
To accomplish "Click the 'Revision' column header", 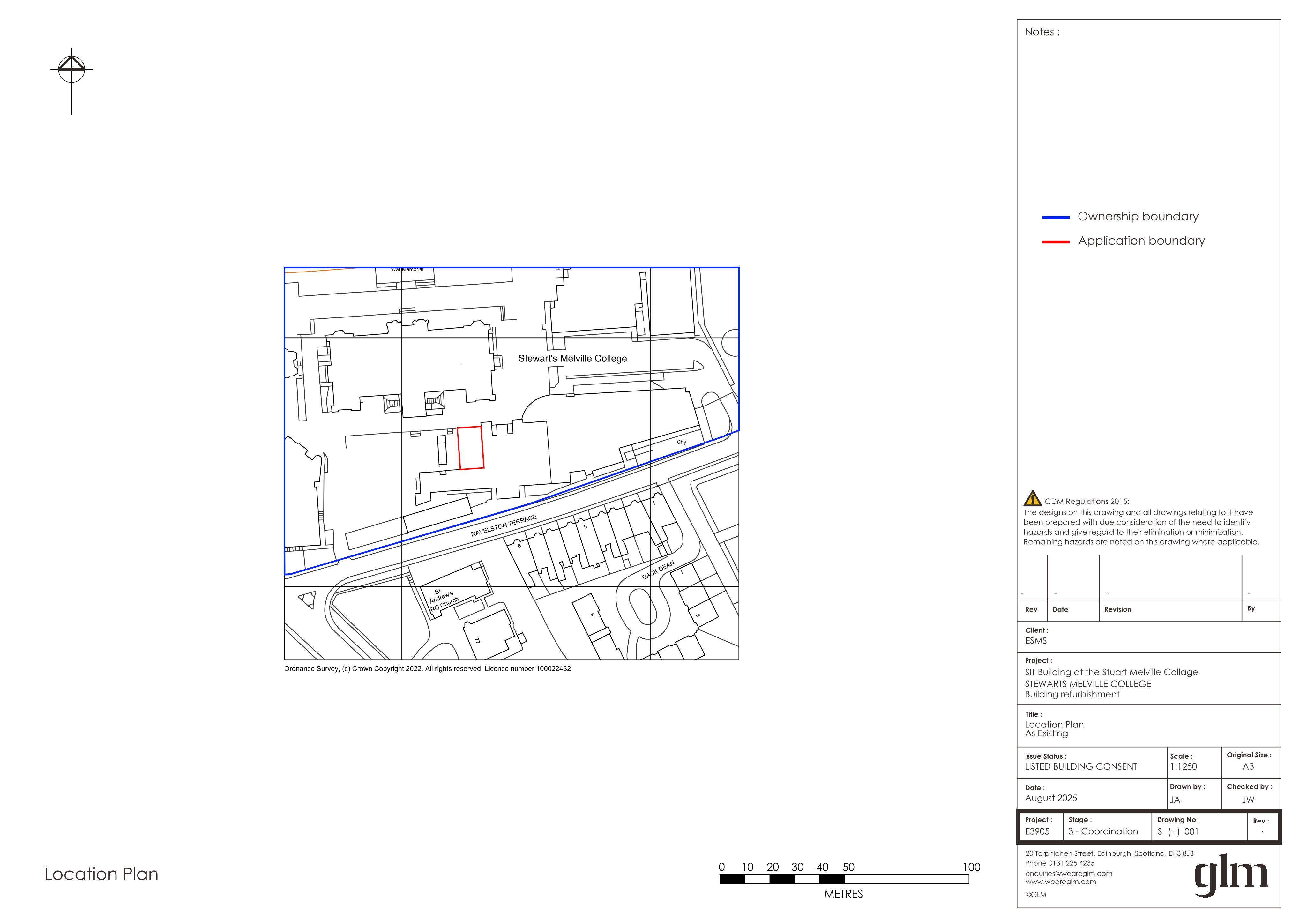I will 1118,610.
